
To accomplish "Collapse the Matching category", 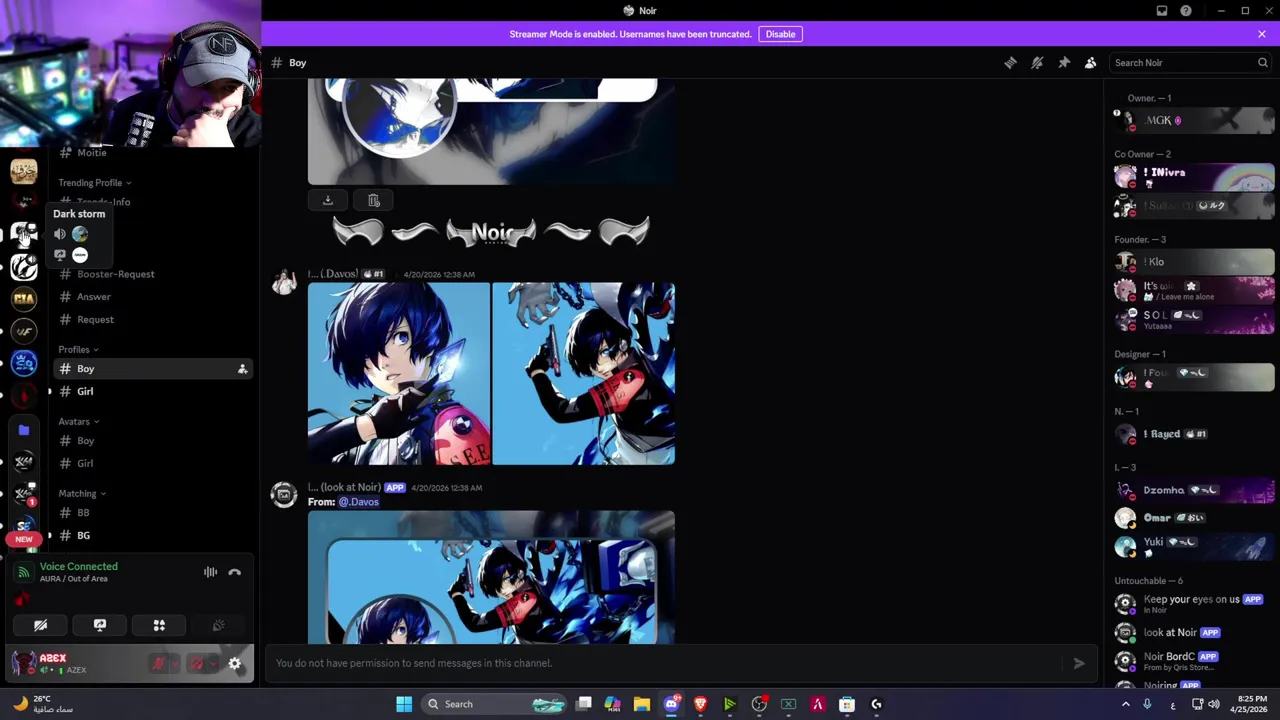I will click(x=82, y=494).
